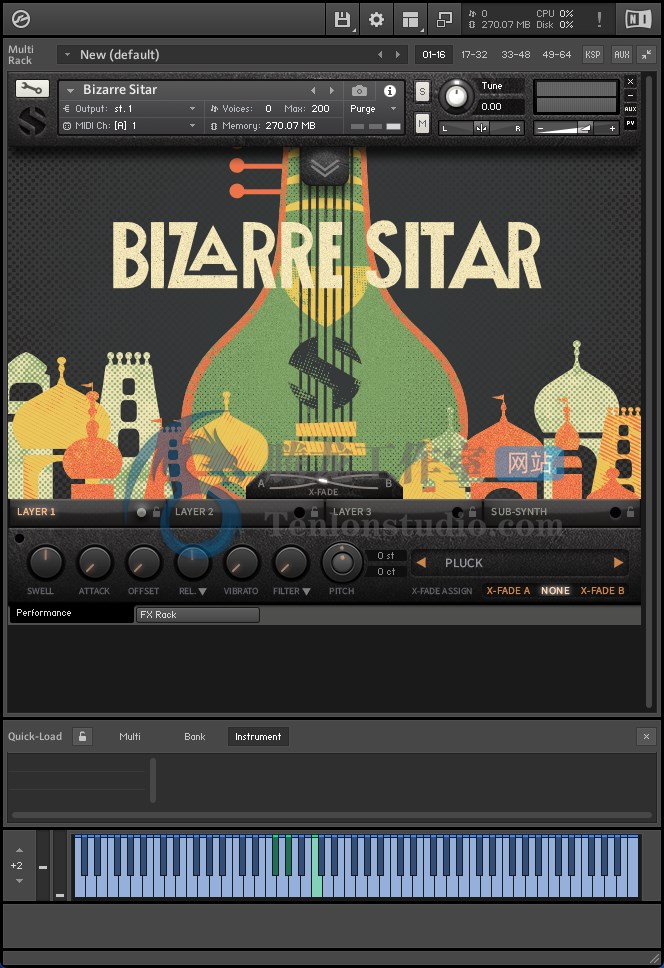664x968 pixels.
Task: Toggle the SUB-SYNTH lock icon
Action: [630, 512]
